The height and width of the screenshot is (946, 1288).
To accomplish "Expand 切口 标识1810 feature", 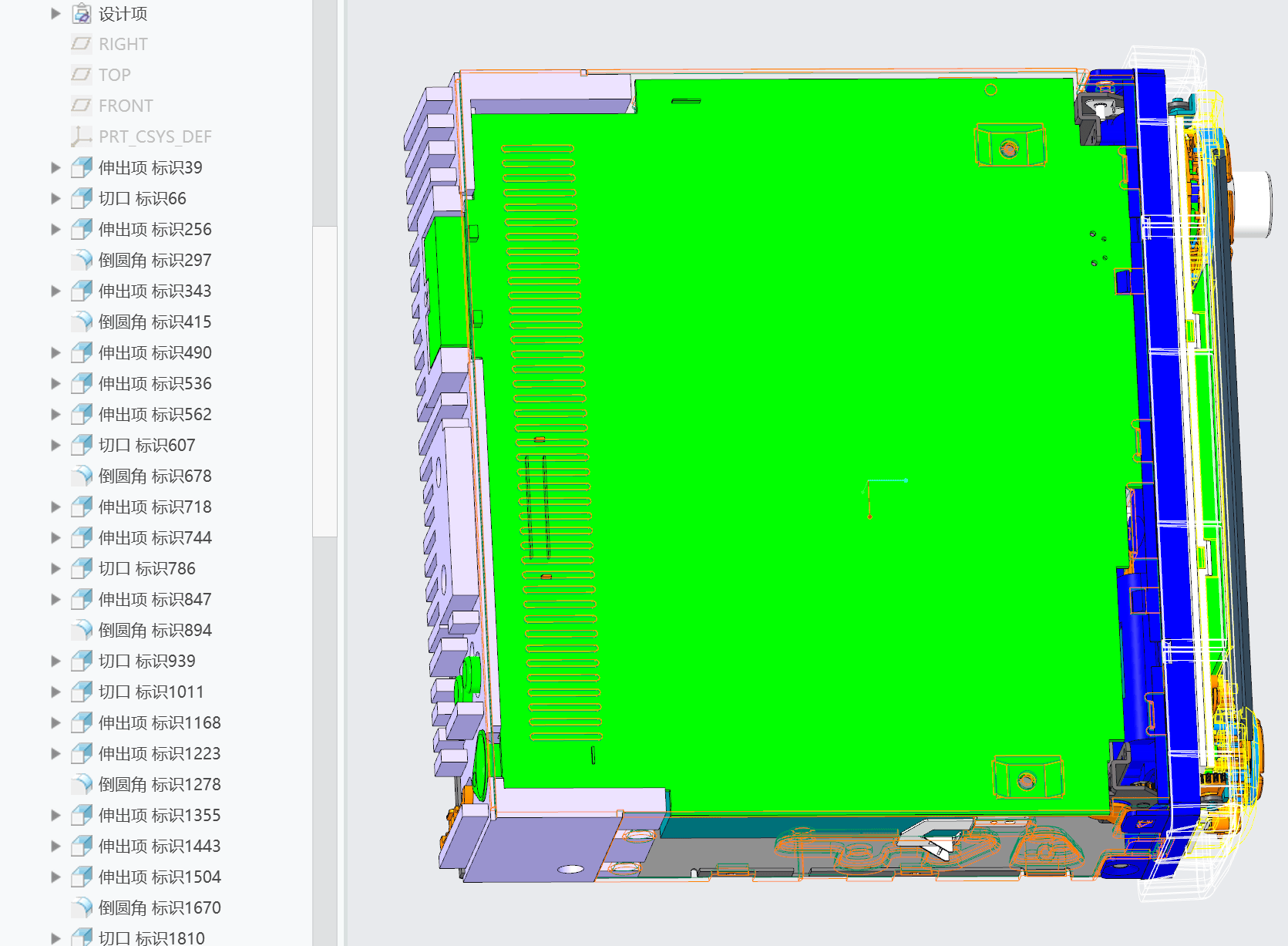I will coord(55,938).
